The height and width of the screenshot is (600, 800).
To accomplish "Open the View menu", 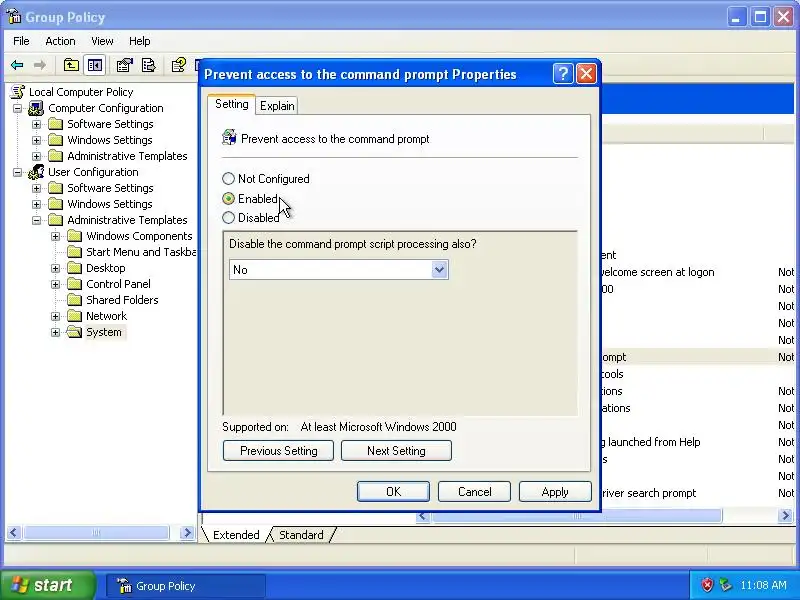I will [102, 41].
